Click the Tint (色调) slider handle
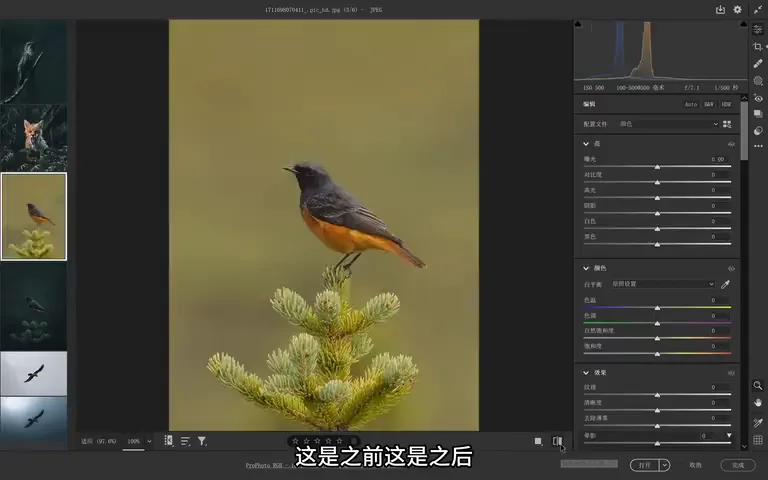This screenshot has height=480, width=768. coord(657,323)
